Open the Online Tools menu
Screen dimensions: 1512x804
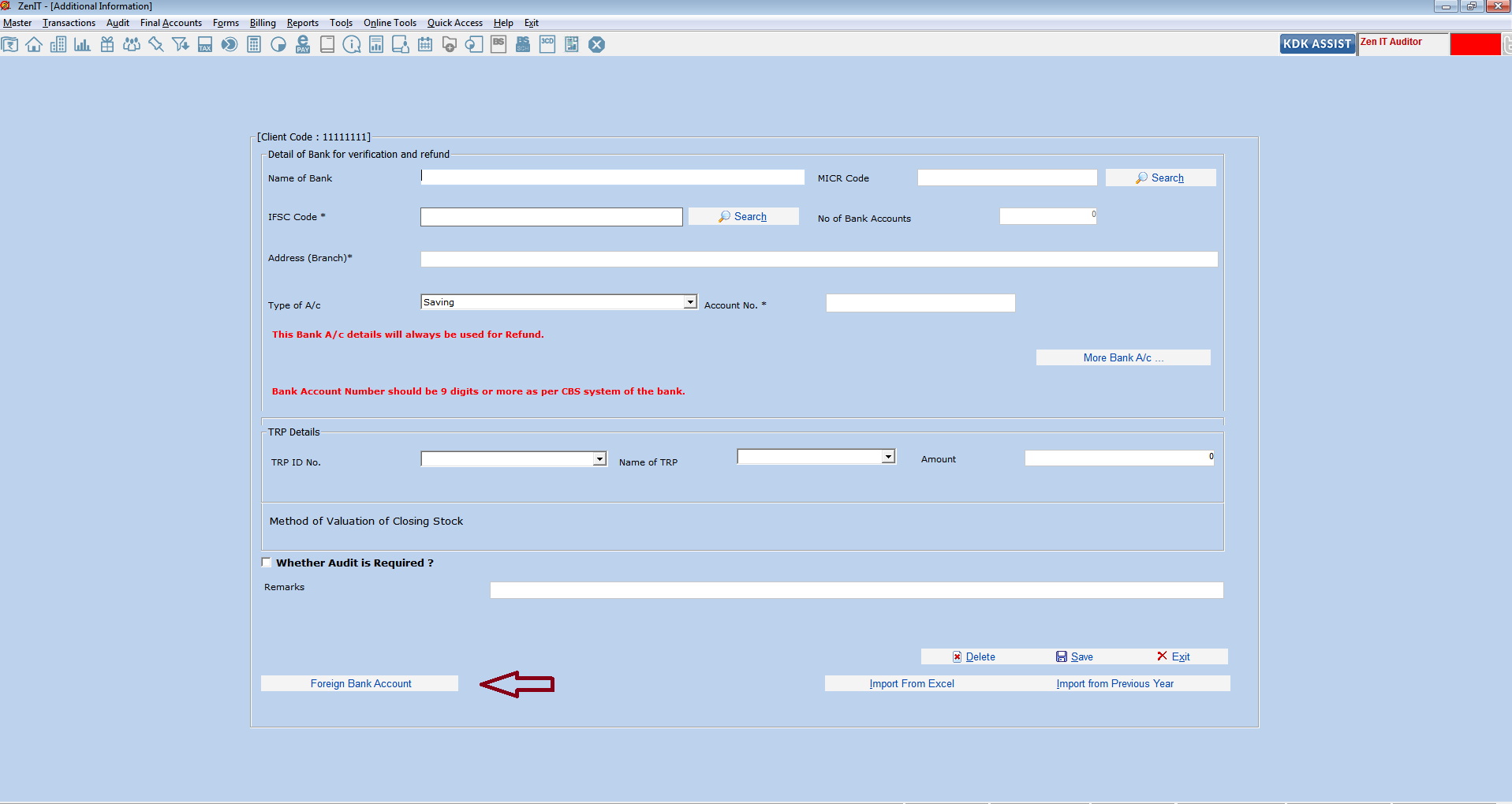point(390,23)
